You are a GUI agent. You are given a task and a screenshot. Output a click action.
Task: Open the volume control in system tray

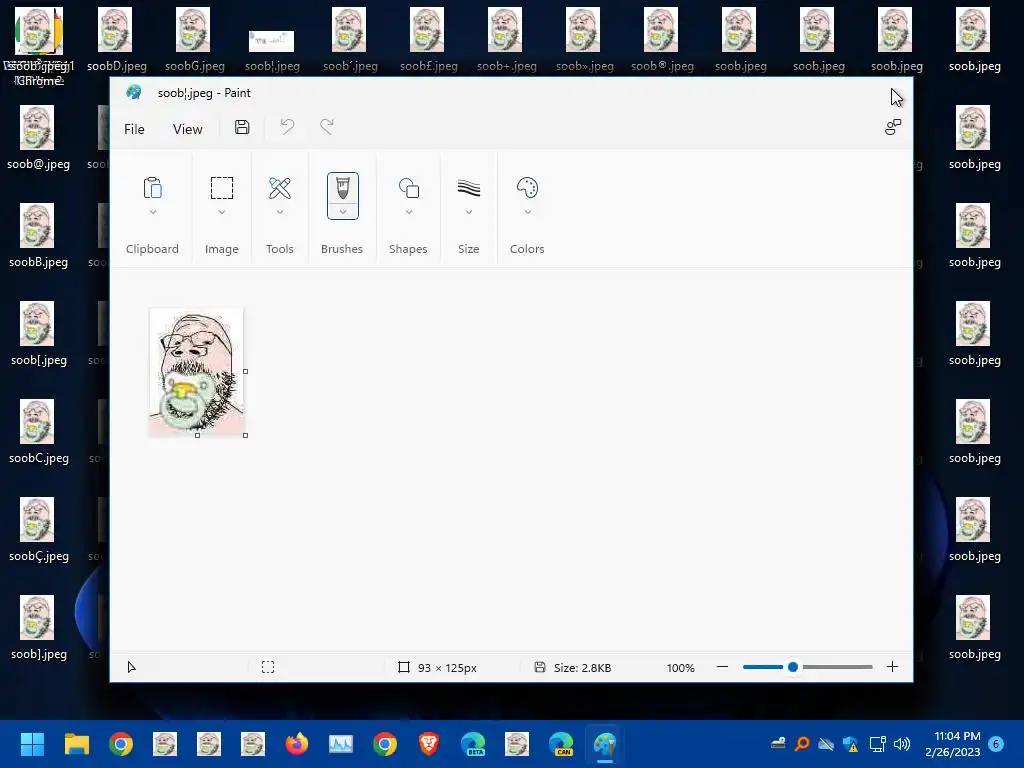(x=902, y=744)
